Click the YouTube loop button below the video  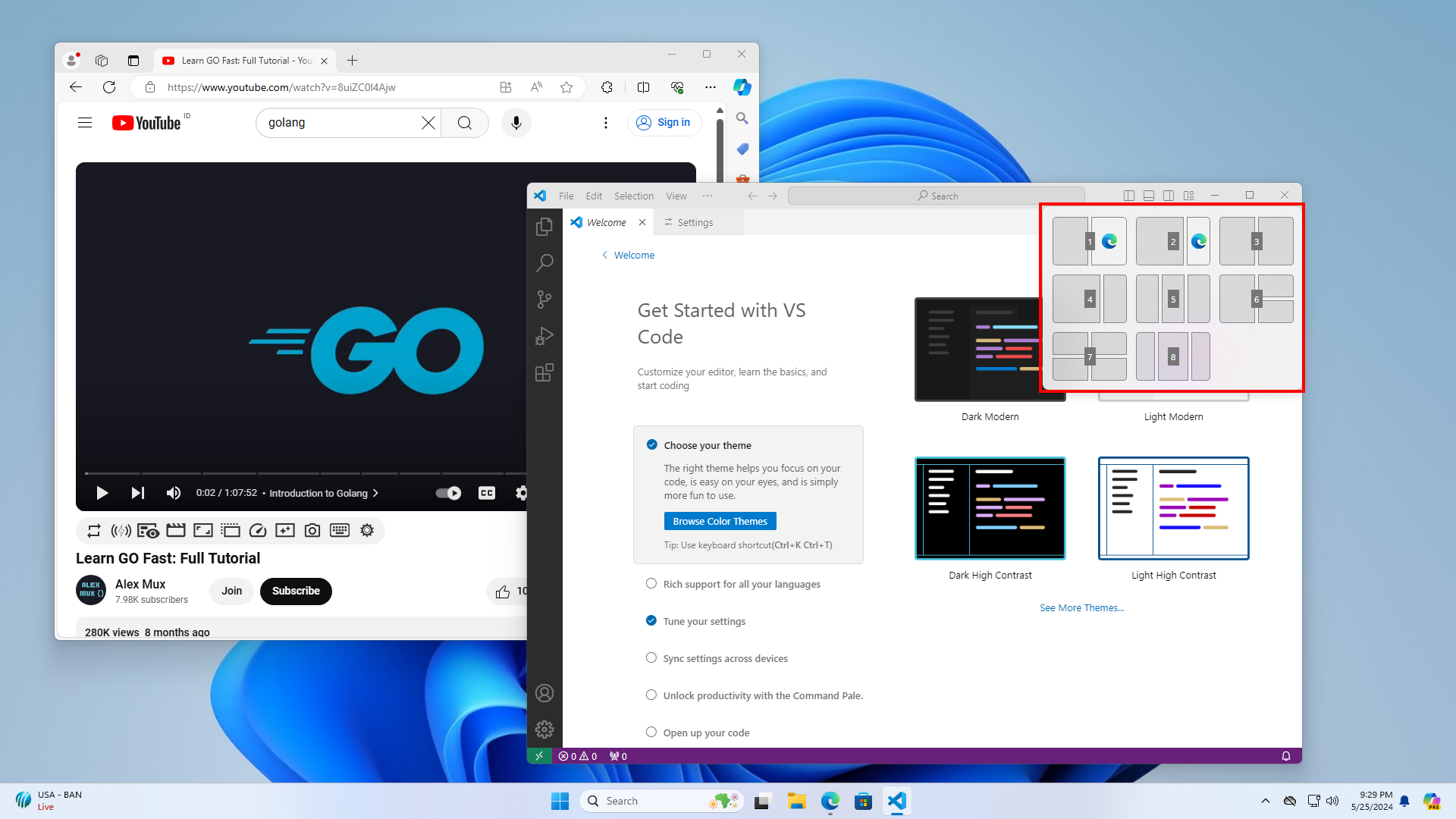coord(94,531)
